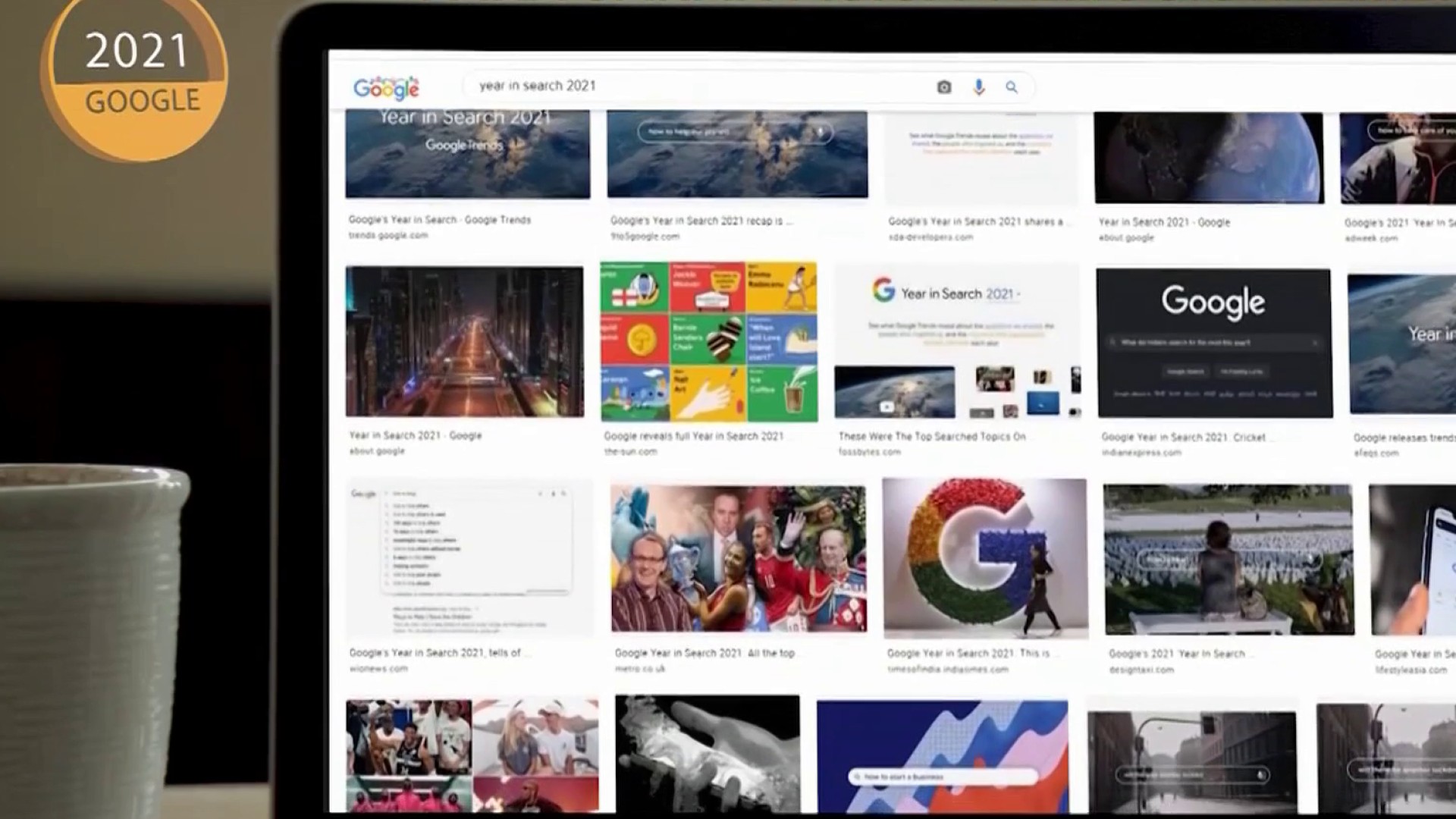The height and width of the screenshot is (819, 1456).
Task: Open link 'Year in Search 2021 - Google' beside adweek.com result
Action: (x=1164, y=222)
